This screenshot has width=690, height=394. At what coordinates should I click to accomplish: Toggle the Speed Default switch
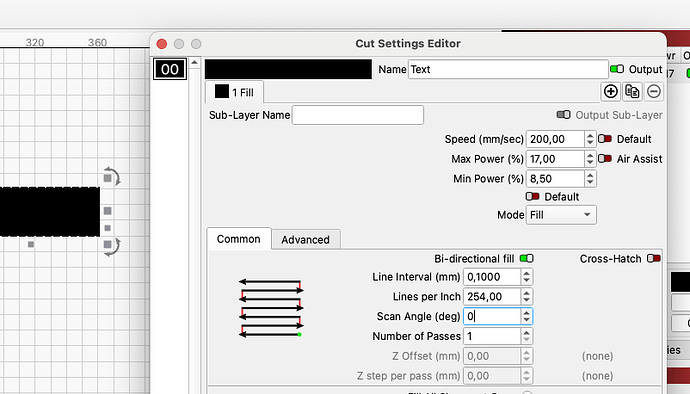click(605, 139)
